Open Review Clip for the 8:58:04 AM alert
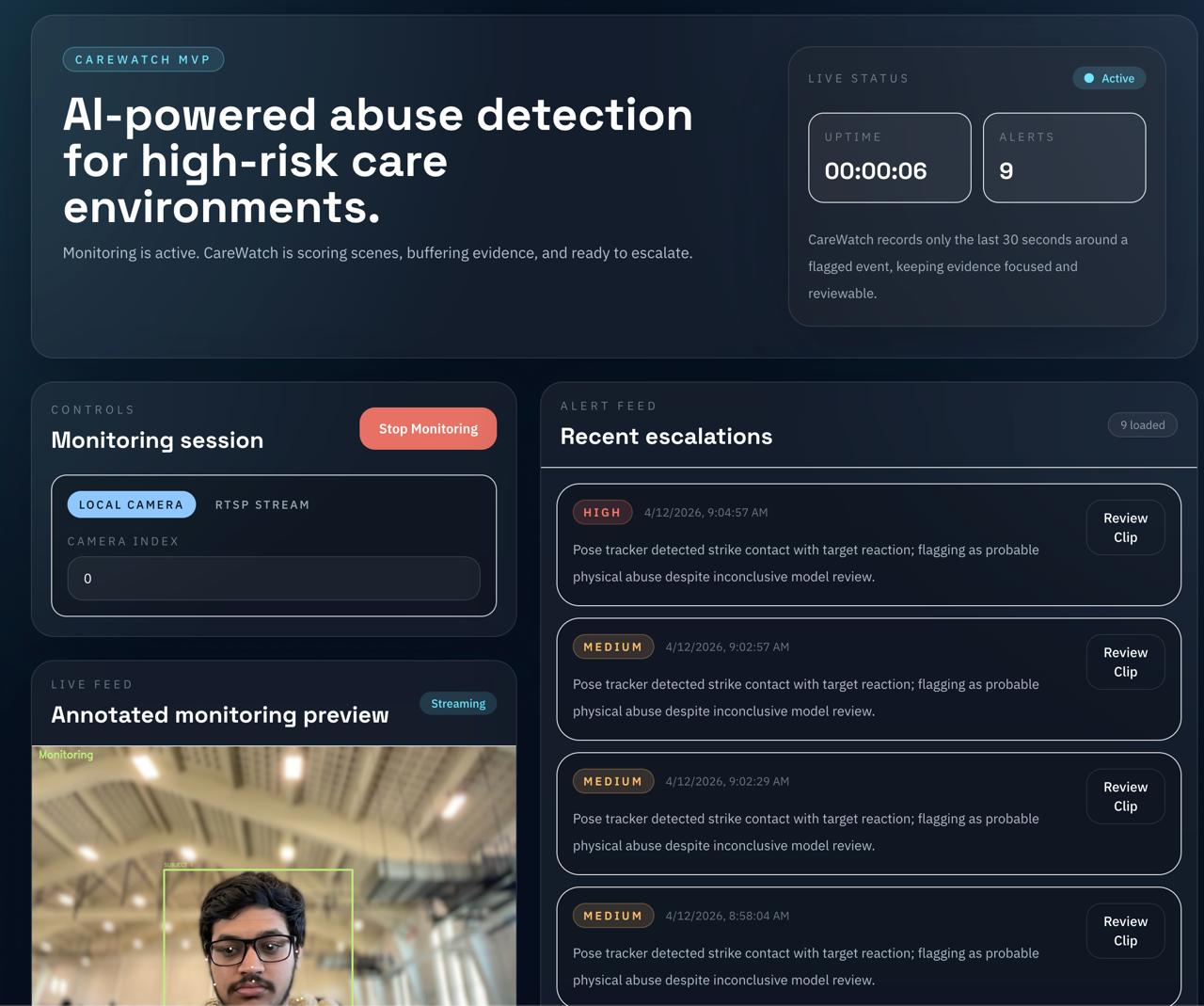1204x1006 pixels. pos(1125,931)
